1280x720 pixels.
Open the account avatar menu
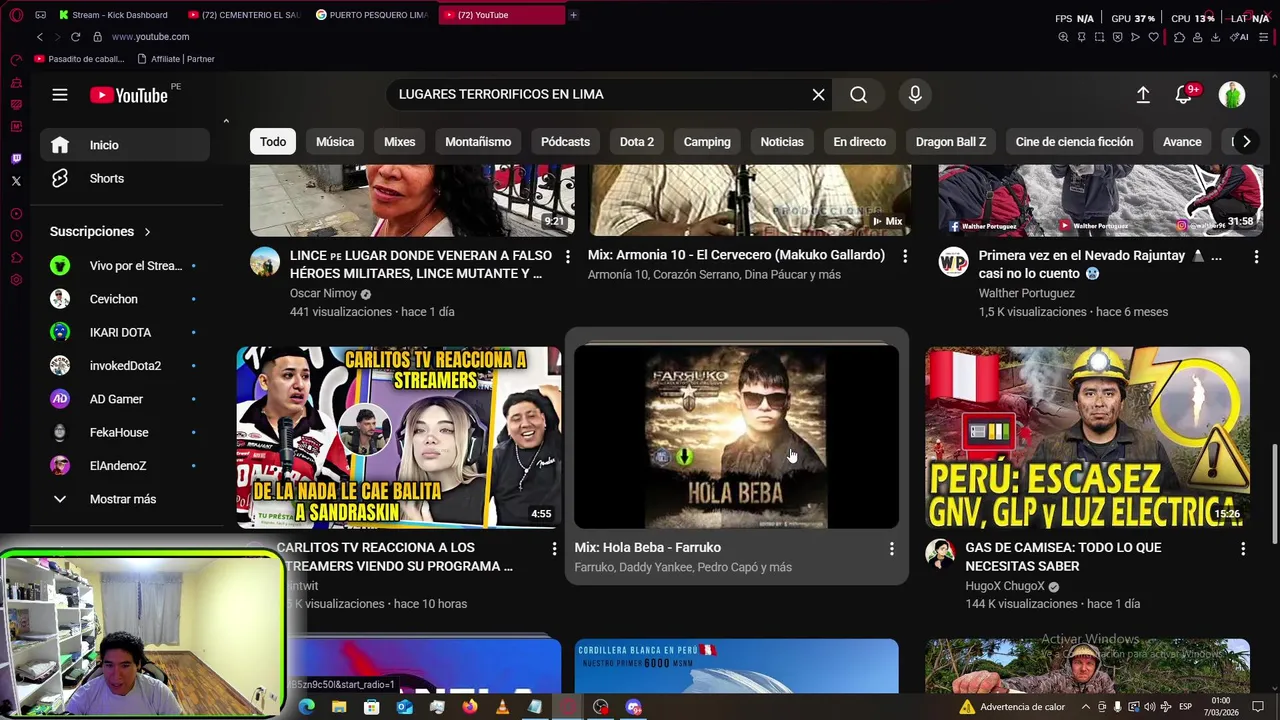[1232, 94]
